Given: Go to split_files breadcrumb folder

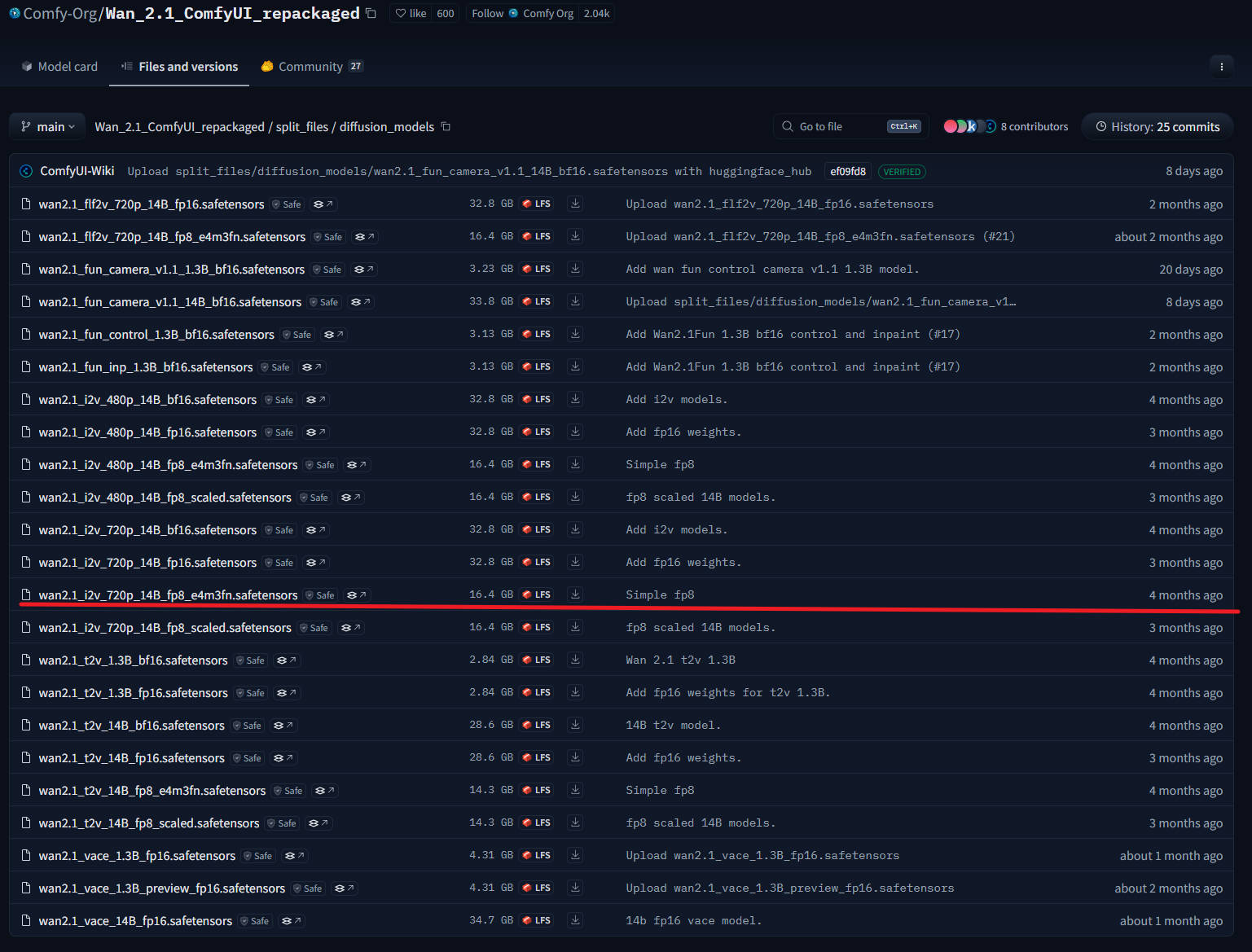Looking at the screenshot, I should pos(302,127).
